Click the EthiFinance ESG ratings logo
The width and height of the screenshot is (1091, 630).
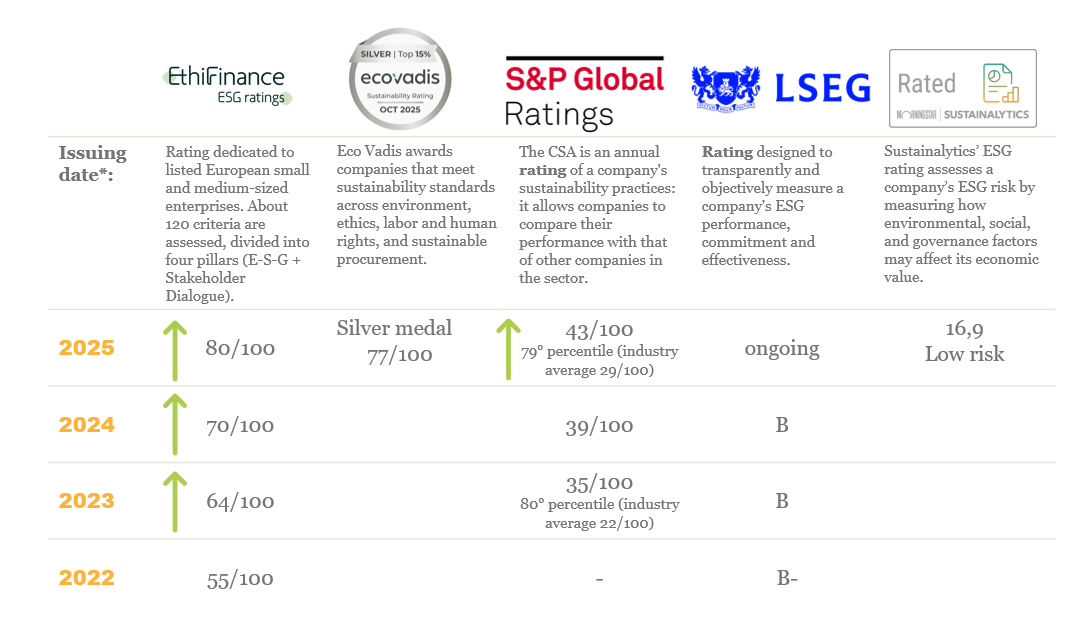pos(228,86)
